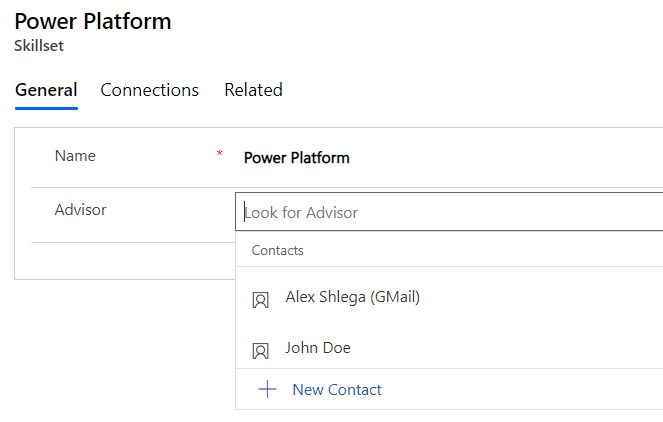Click contact icon beside John Doe

pyautogui.click(x=260, y=351)
